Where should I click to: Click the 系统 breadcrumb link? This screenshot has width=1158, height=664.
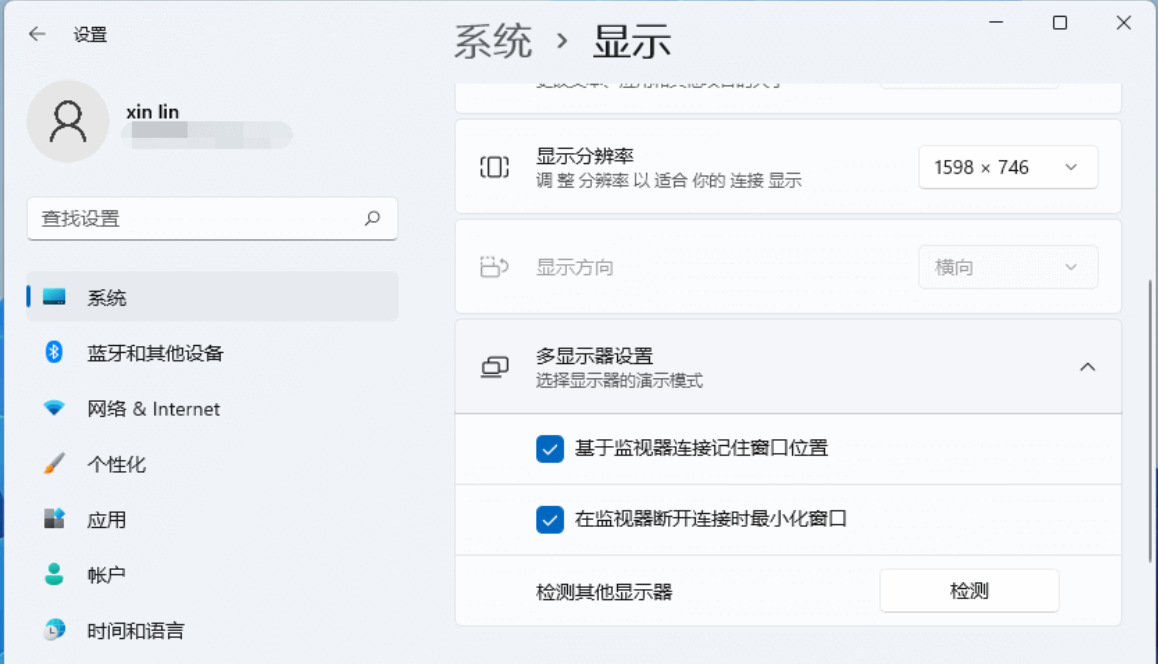point(493,42)
